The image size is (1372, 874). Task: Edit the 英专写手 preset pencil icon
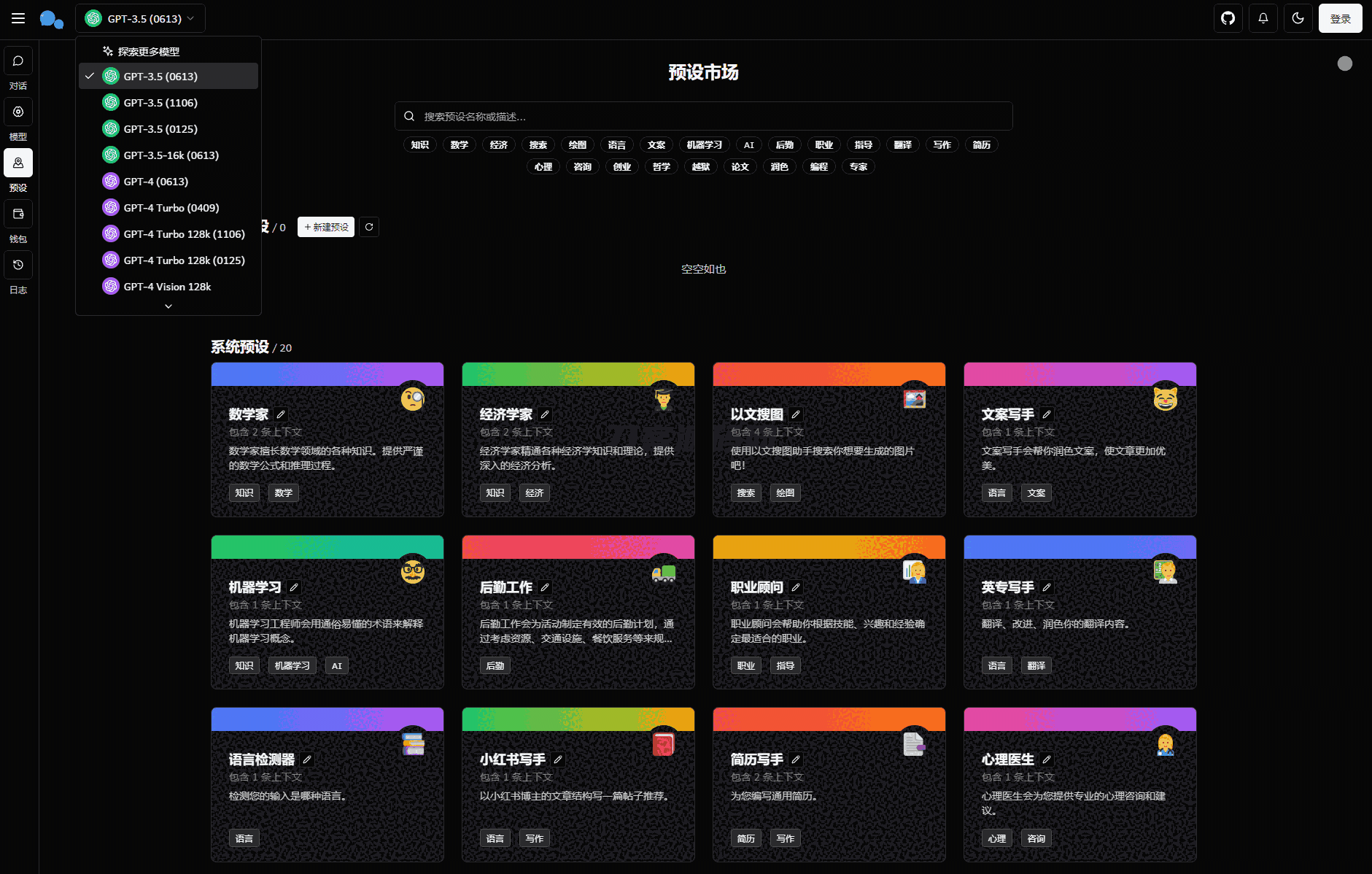click(1047, 587)
